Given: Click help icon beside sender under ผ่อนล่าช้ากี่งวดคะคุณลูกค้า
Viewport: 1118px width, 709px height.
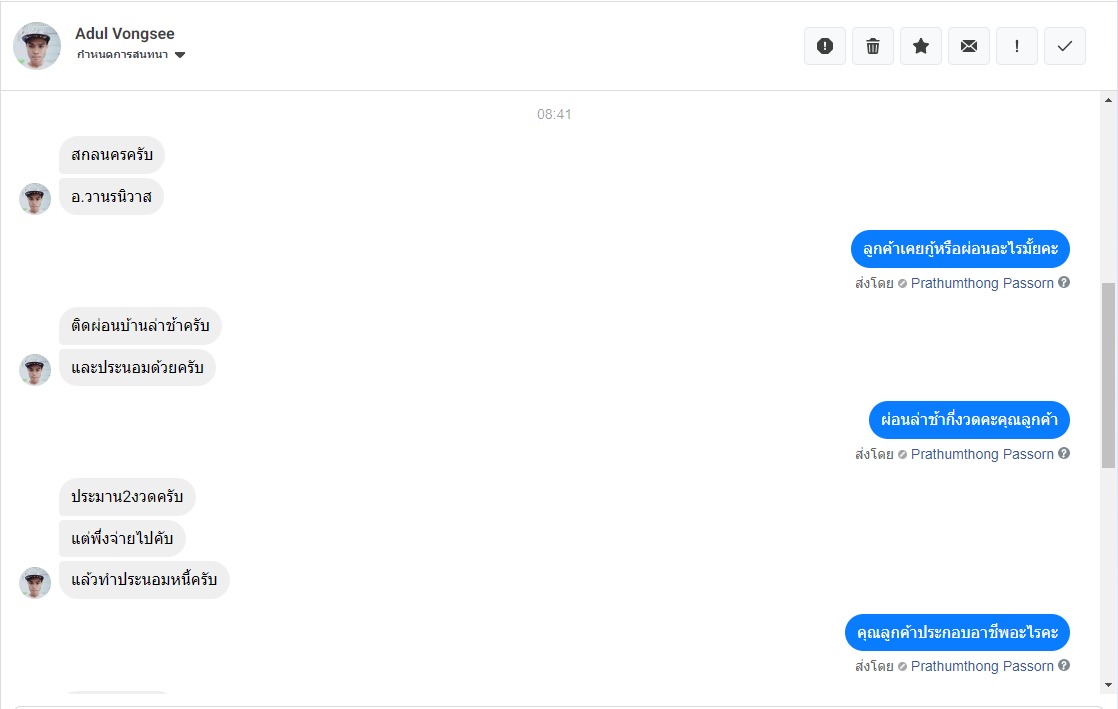Looking at the screenshot, I should click(x=1064, y=454).
